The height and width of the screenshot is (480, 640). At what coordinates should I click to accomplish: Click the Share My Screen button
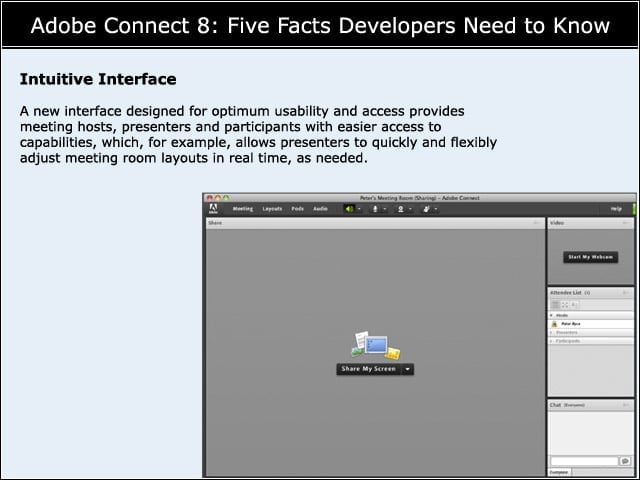pos(369,369)
